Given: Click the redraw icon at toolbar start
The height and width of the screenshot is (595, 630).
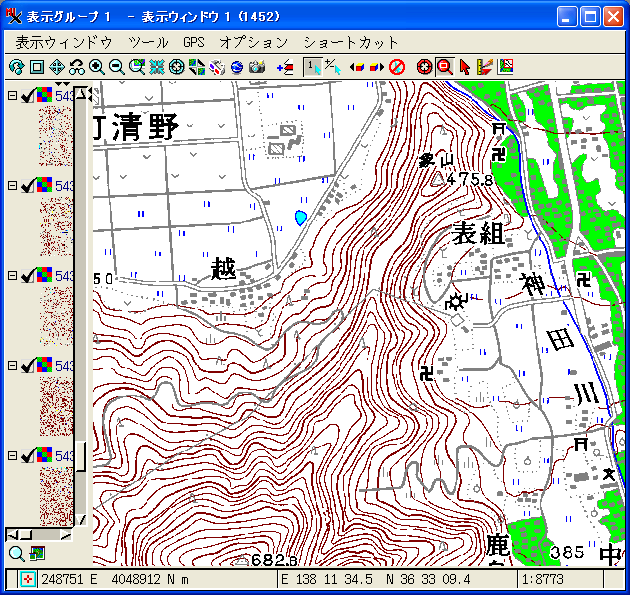Looking at the screenshot, I should 16,67.
